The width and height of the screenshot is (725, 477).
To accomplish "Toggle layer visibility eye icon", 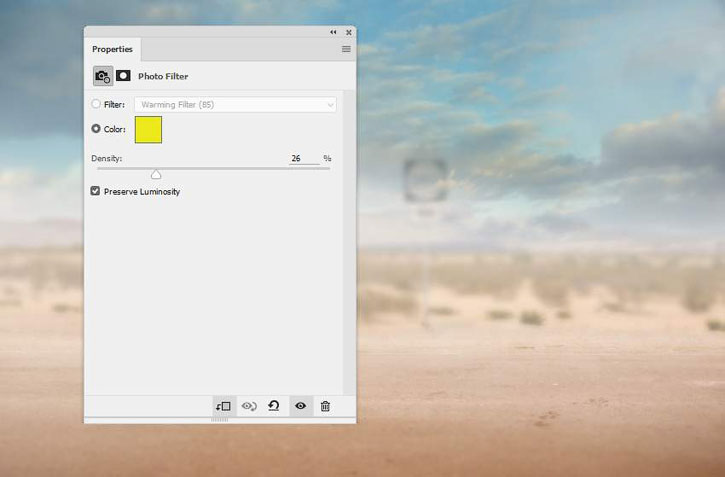I will [x=301, y=406].
